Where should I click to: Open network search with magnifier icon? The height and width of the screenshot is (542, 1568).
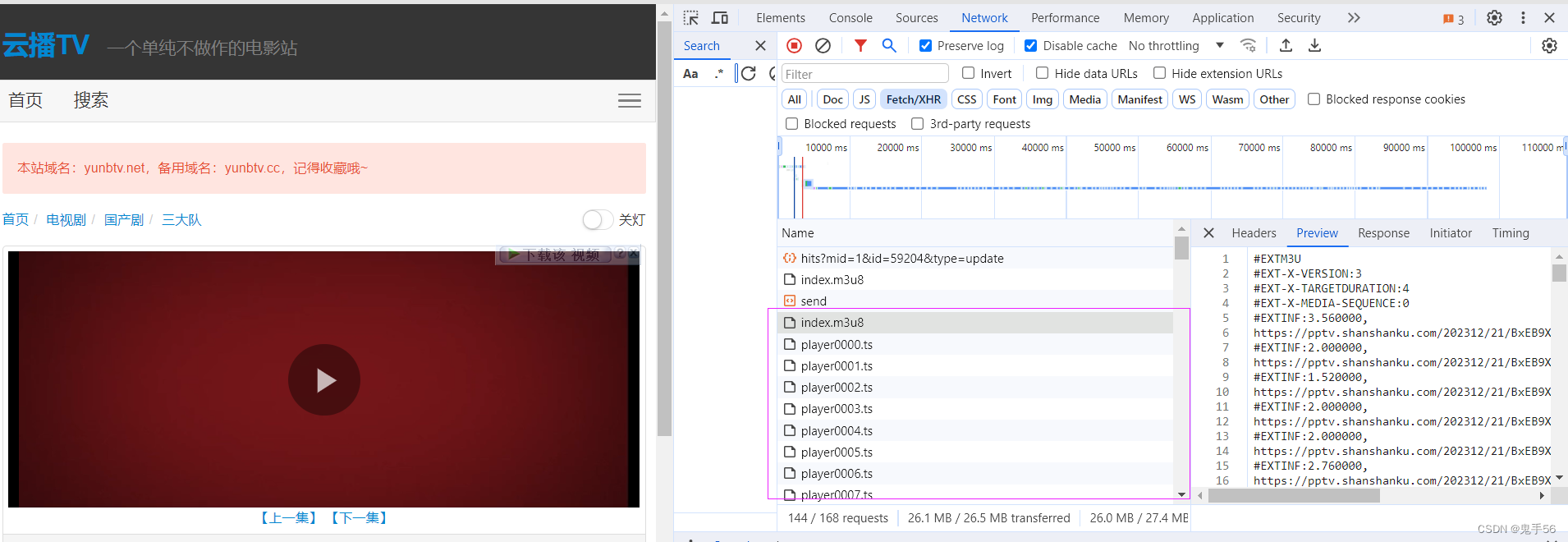click(x=889, y=45)
